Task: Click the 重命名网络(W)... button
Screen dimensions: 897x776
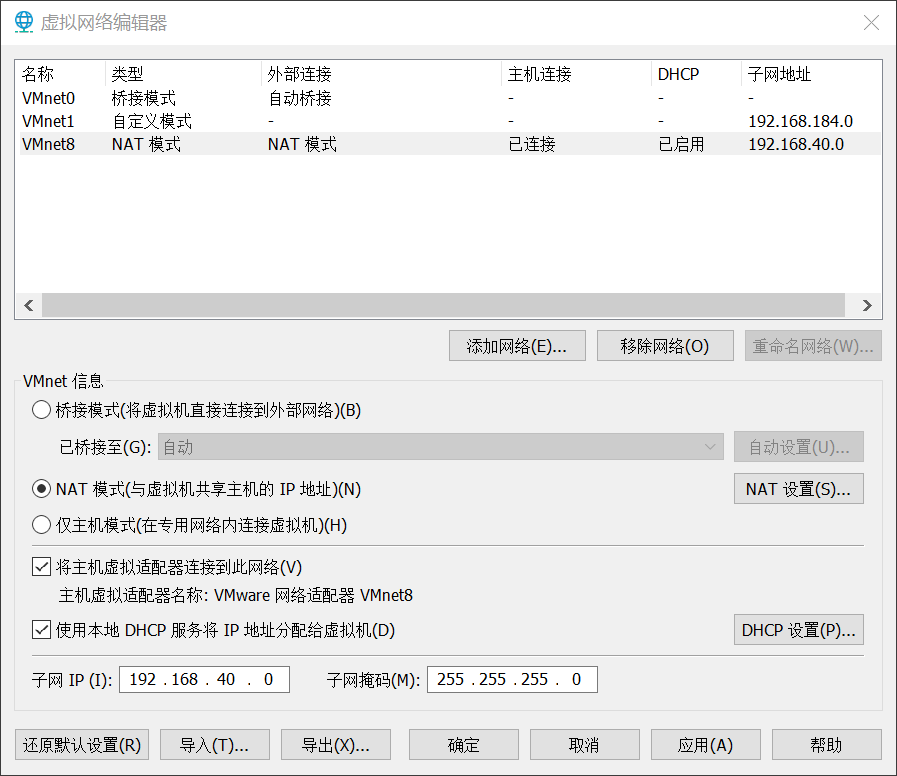Action: (x=813, y=346)
